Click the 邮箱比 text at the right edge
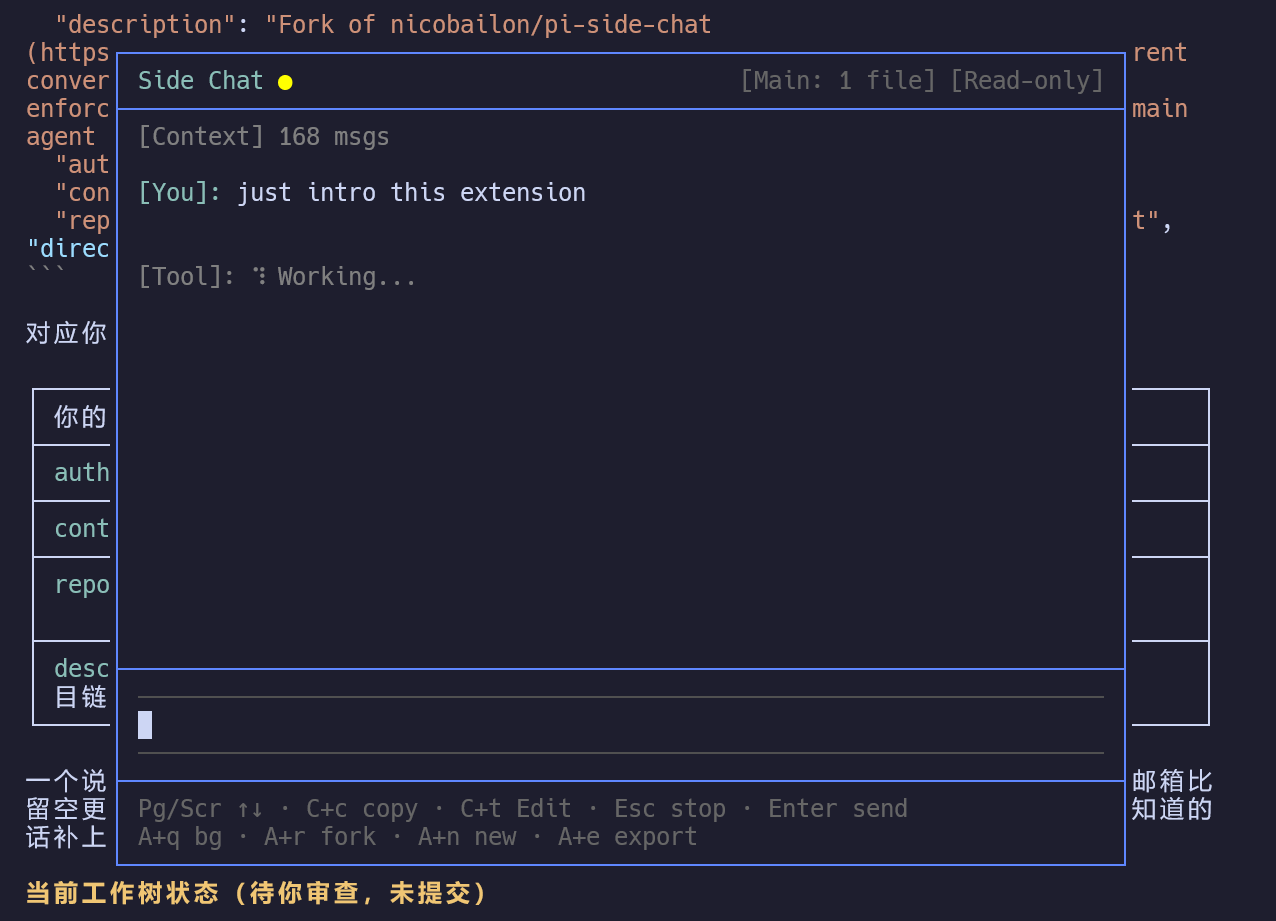This screenshot has width=1276, height=921. coord(1172,781)
